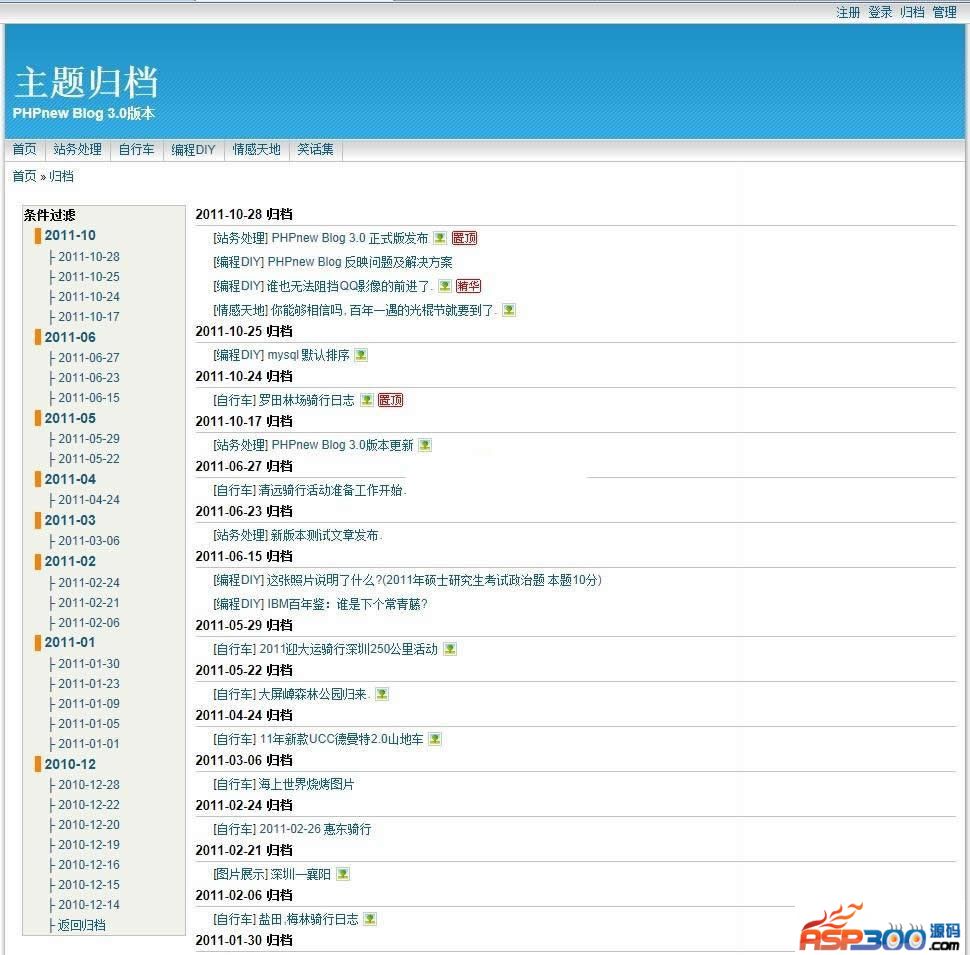The width and height of the screenshot is (970, 955).
Task: Click 管理 in the top bar
Action: tap(945, 12)
